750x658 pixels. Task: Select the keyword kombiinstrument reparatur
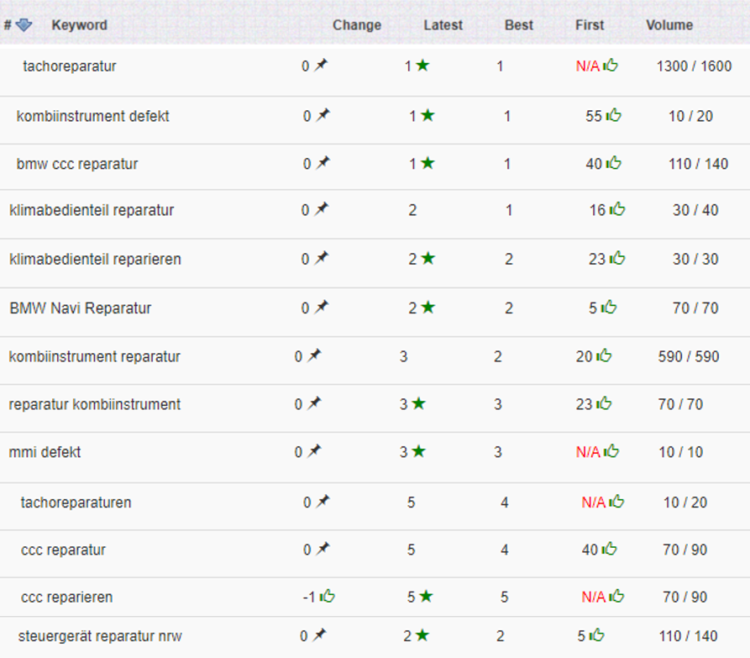pyautogui.click(x=94, y=357)
